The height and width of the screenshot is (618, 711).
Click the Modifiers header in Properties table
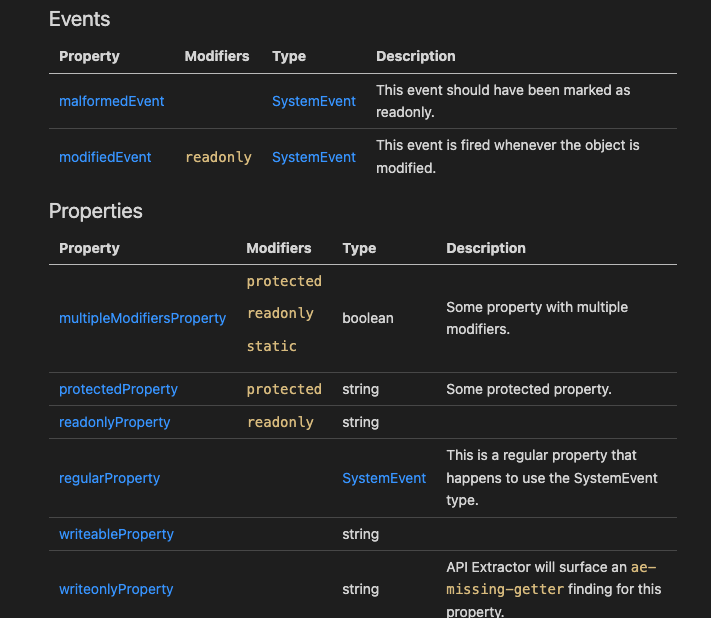[279, 248]
